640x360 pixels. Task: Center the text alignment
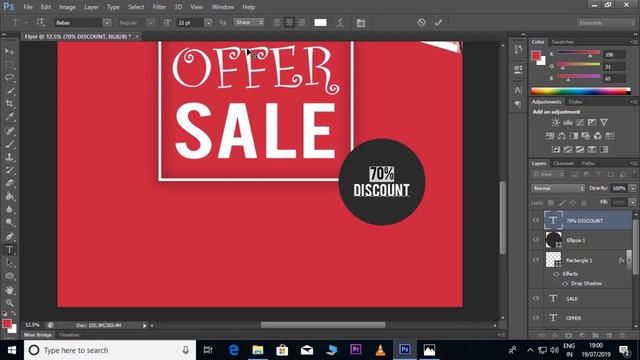click(289, 23)
